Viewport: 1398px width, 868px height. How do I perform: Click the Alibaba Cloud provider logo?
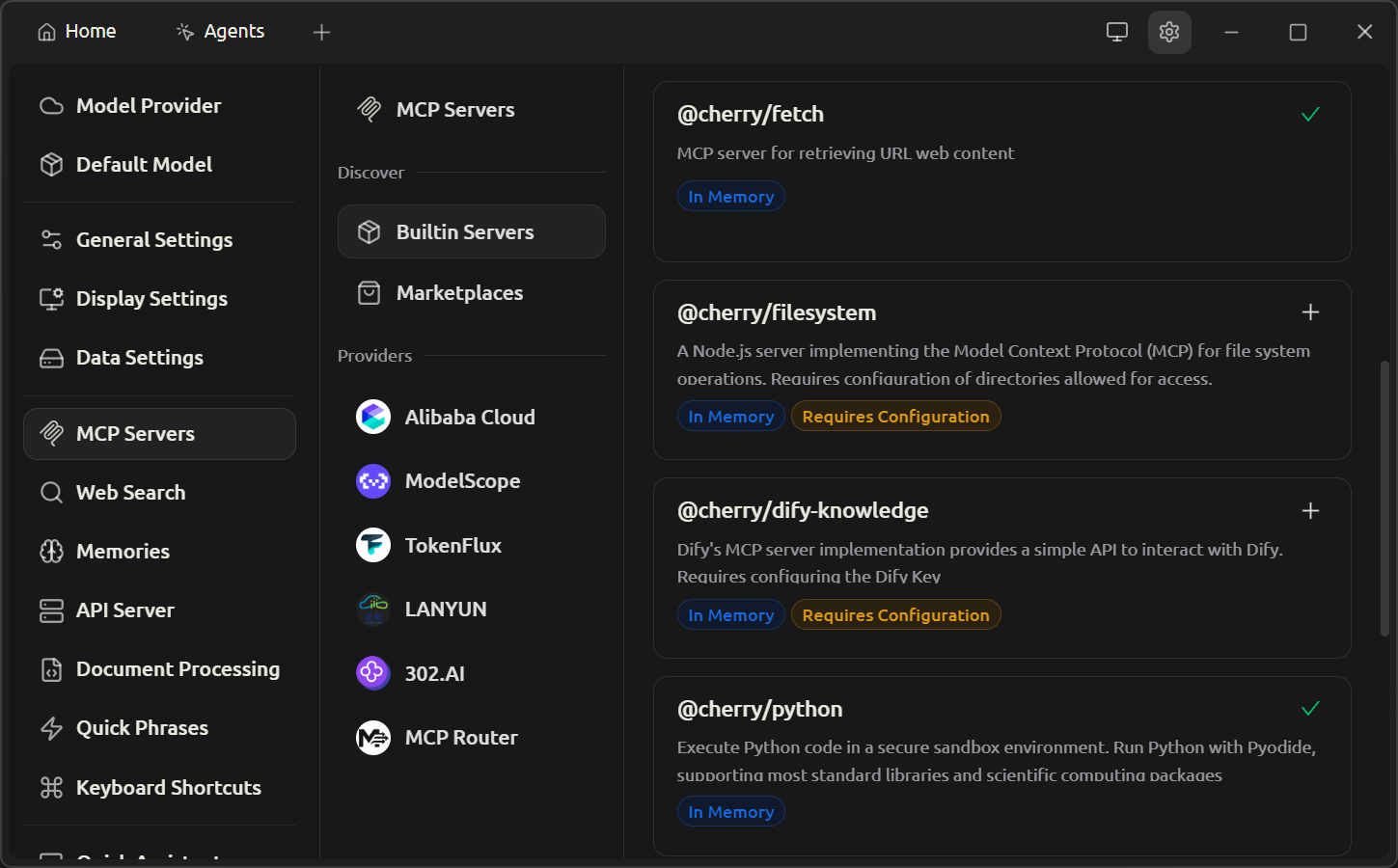click(x=373, y=417)
